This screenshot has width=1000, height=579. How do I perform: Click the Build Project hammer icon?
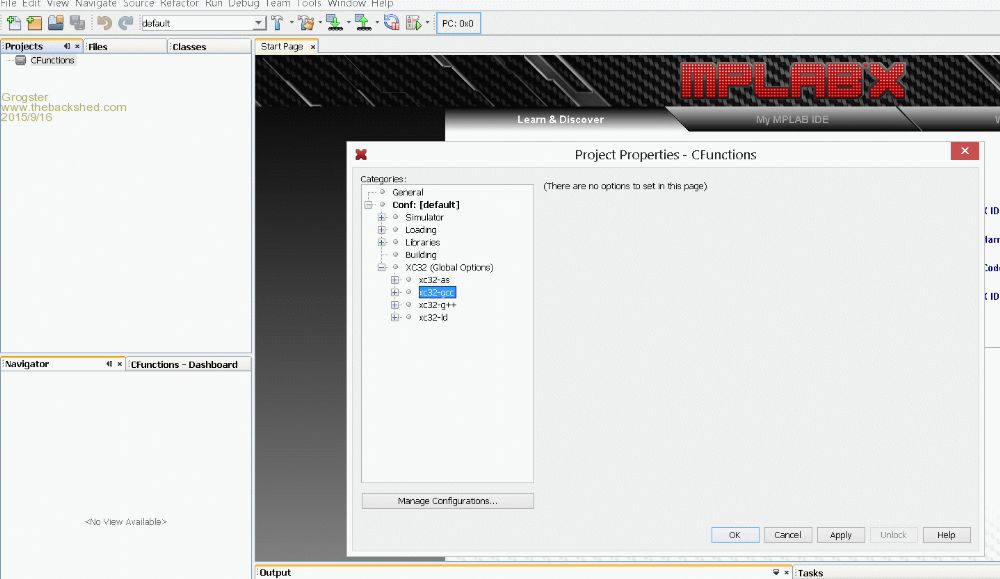277,22
